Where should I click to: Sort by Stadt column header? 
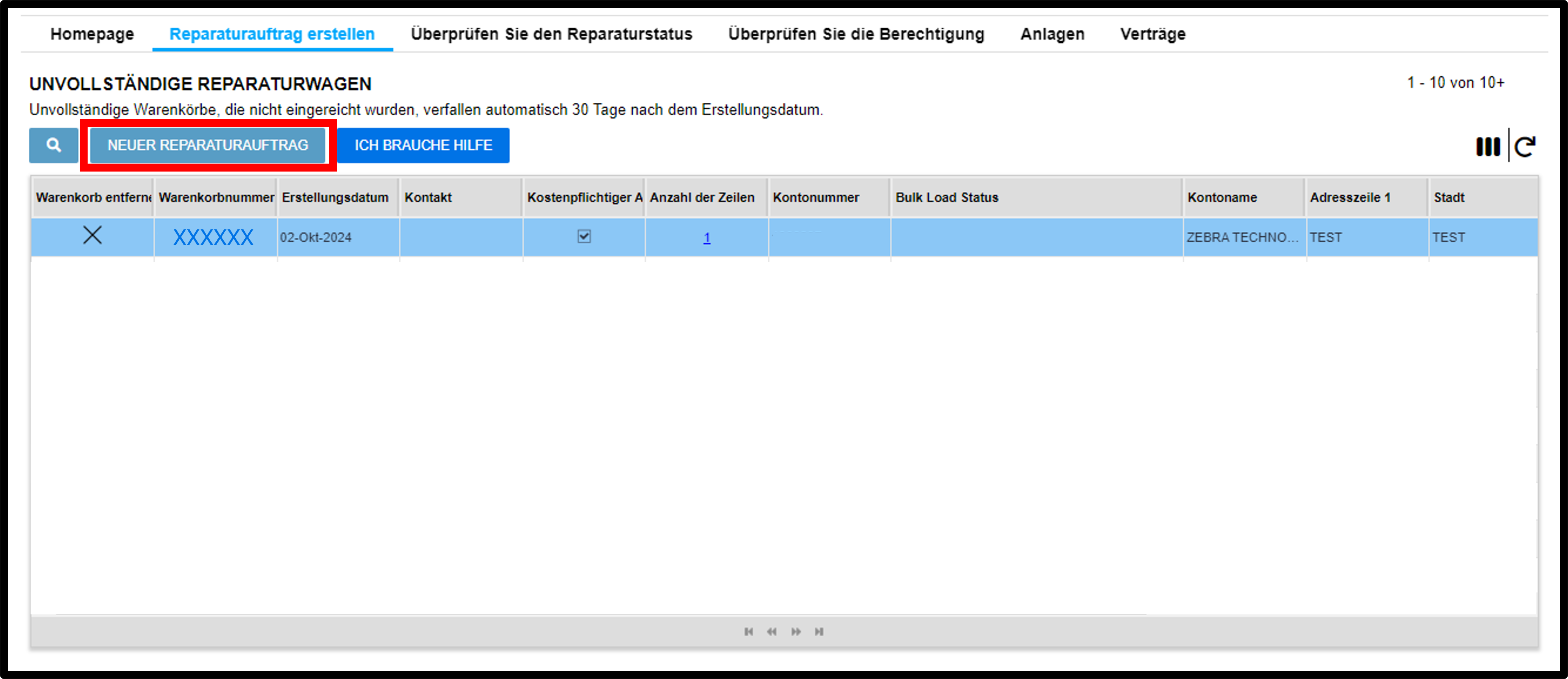(1484, 197)
